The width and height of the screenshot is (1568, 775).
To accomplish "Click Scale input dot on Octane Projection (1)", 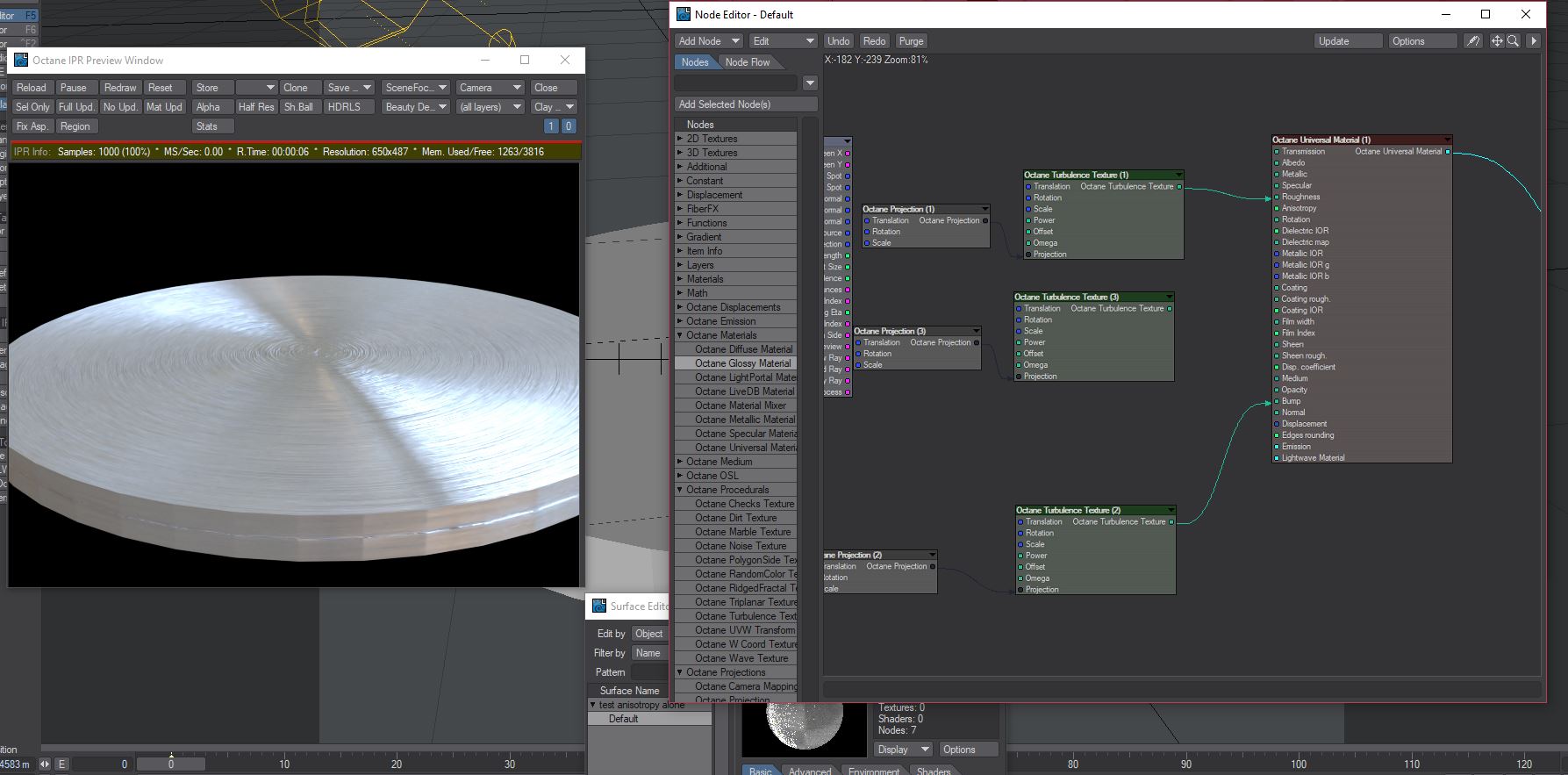I will (x=867, y=243).
